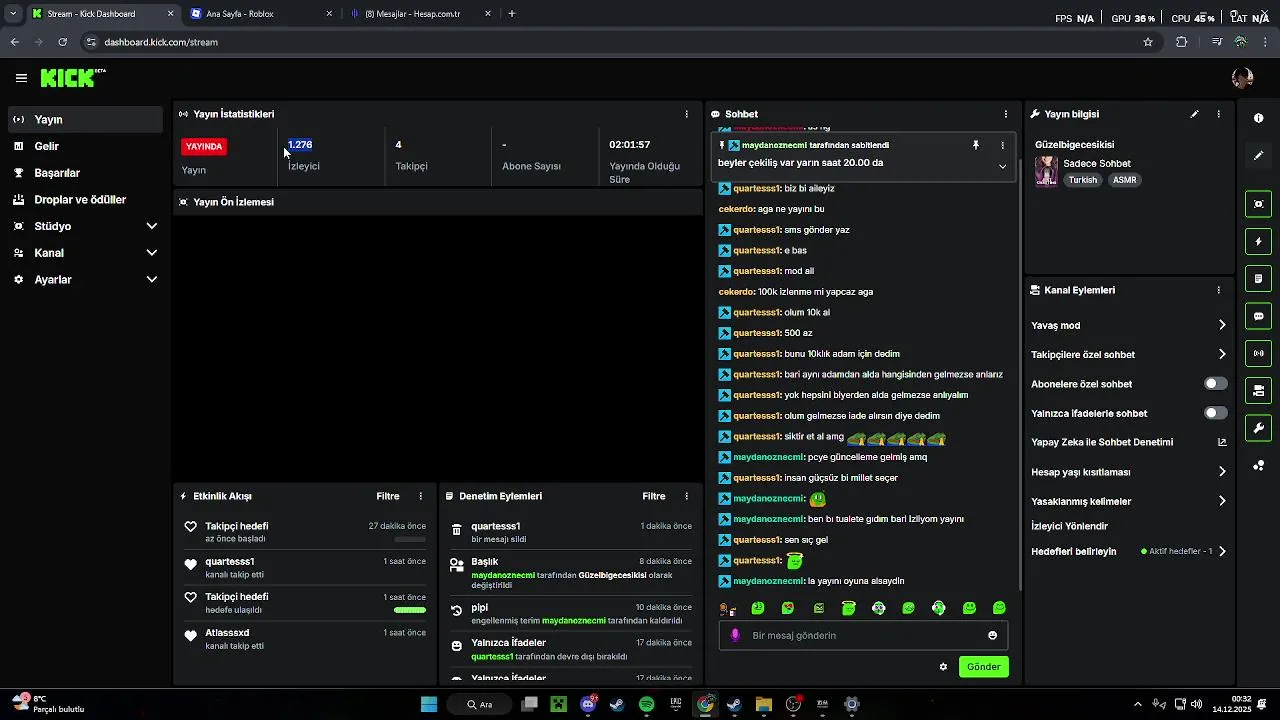Open the Denetim Eylemleri three-dot menu

coord(686,496)
